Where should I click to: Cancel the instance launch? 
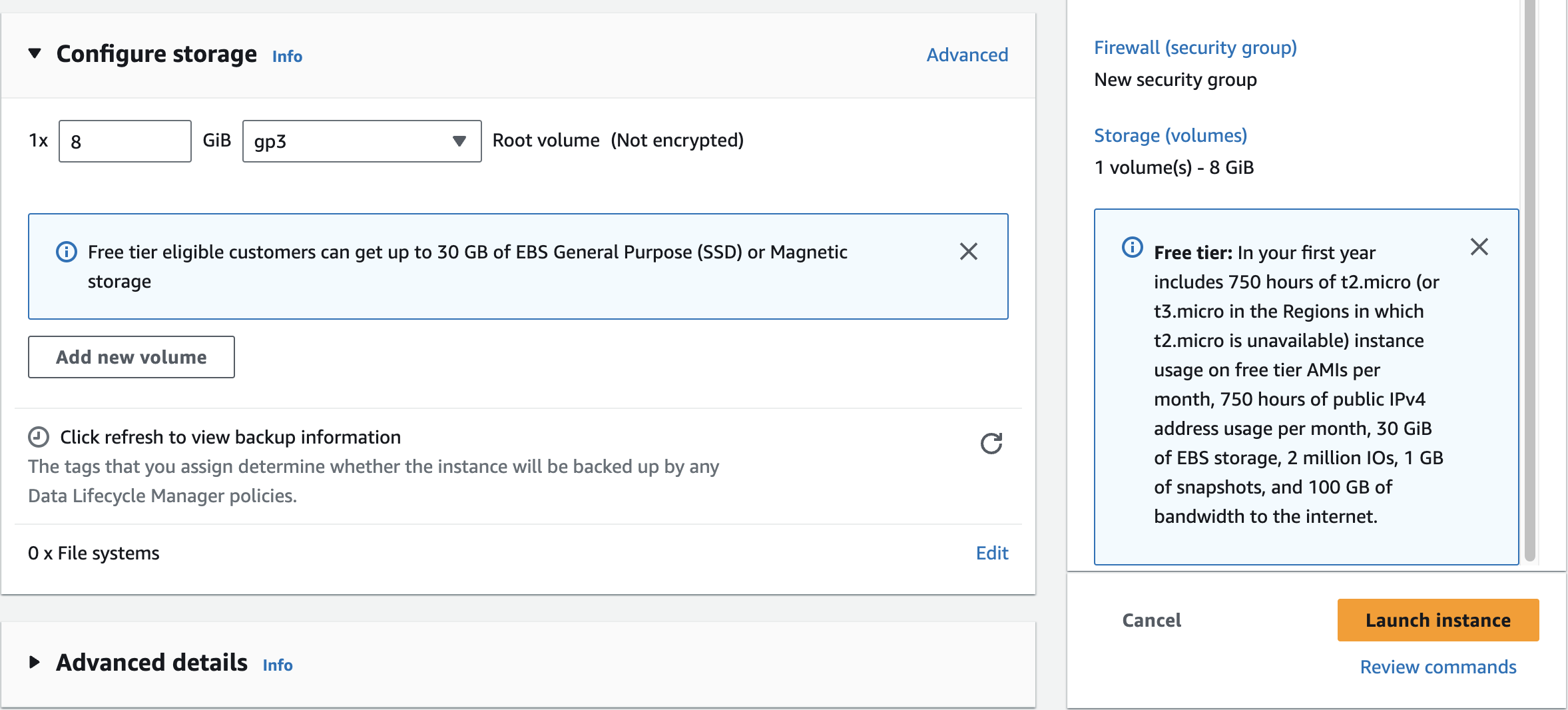pyautogui.click(x=1151, y=620)
